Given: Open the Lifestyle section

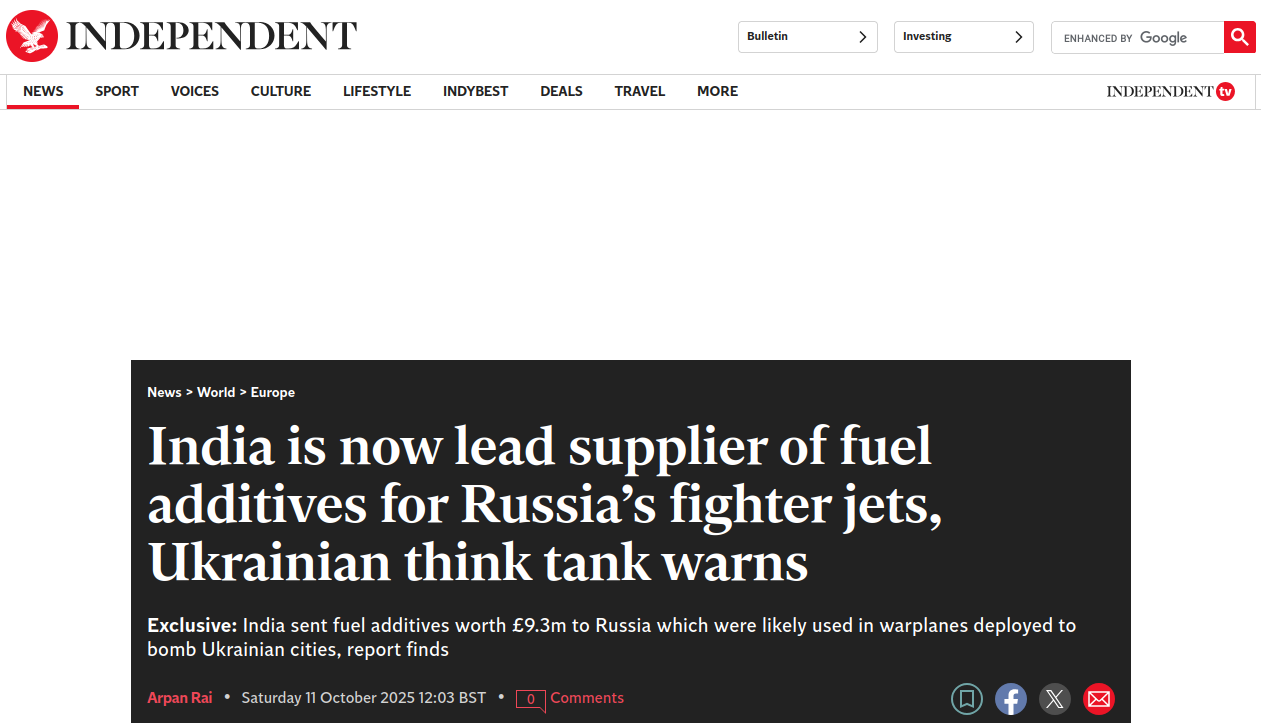Looking at the screenshot, I should coord(377,91).
